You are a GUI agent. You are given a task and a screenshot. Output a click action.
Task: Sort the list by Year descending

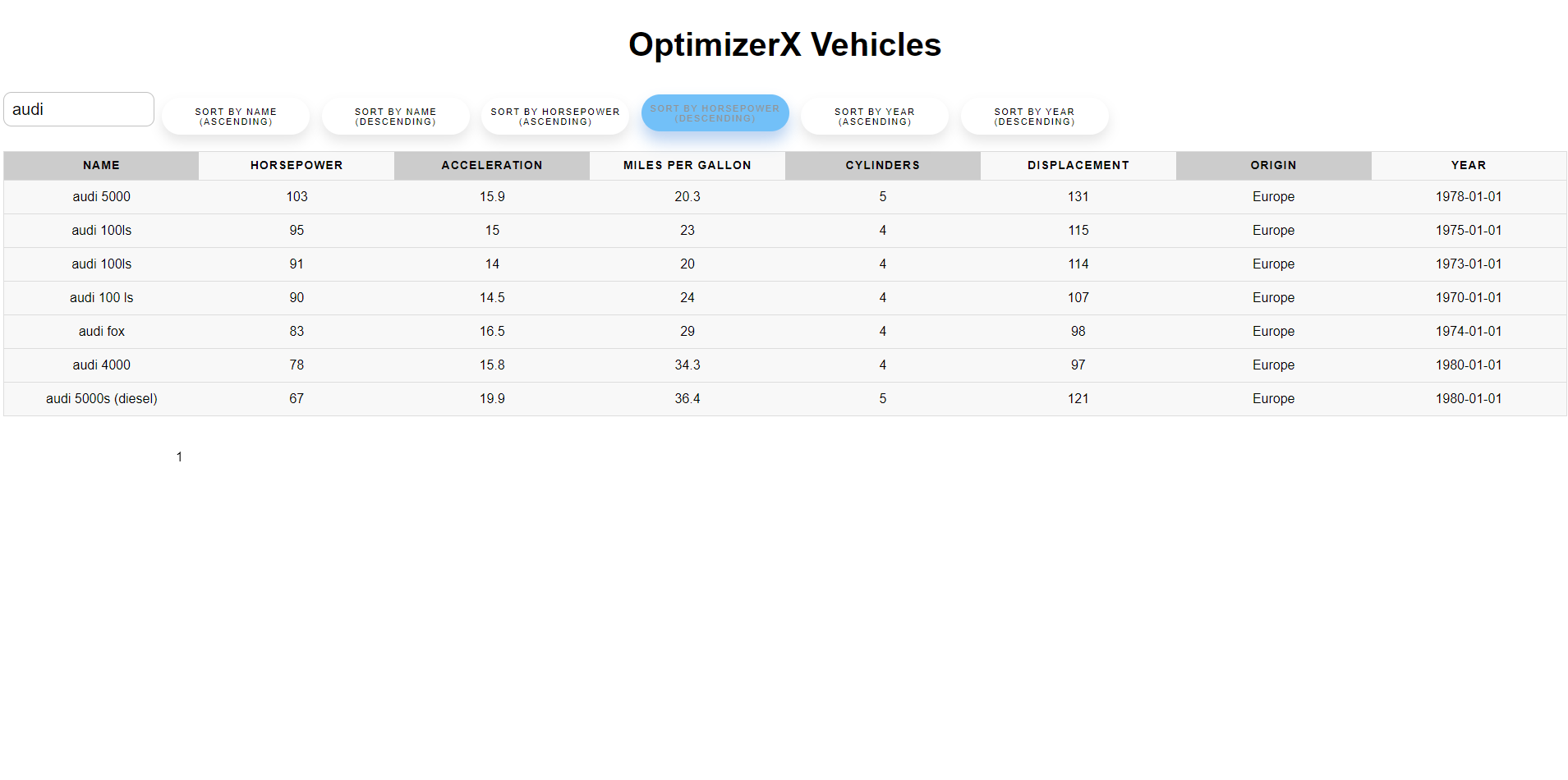point(1034,117)
